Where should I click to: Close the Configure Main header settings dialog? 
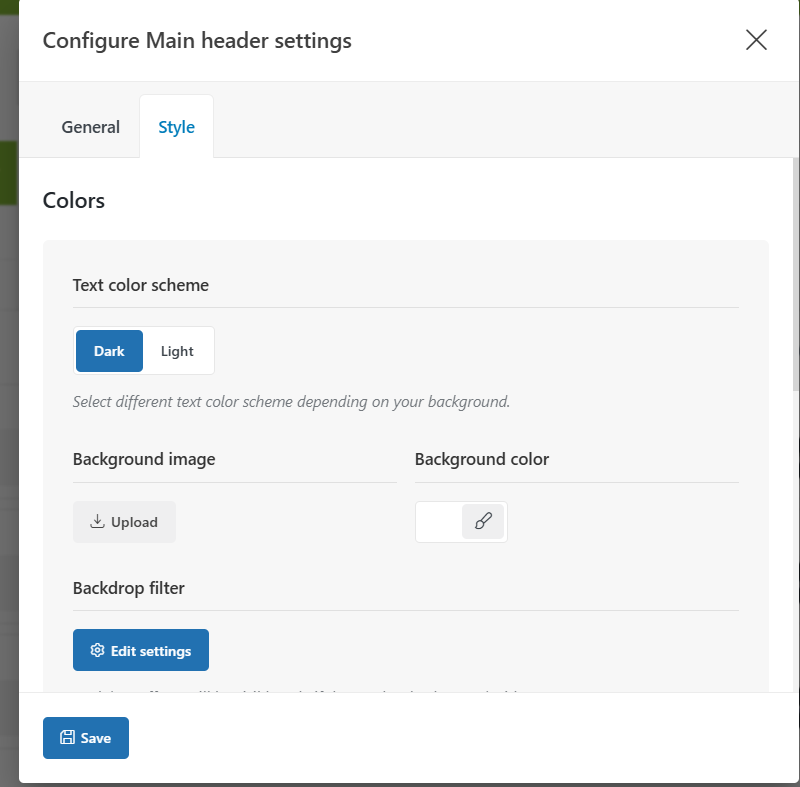756,40
